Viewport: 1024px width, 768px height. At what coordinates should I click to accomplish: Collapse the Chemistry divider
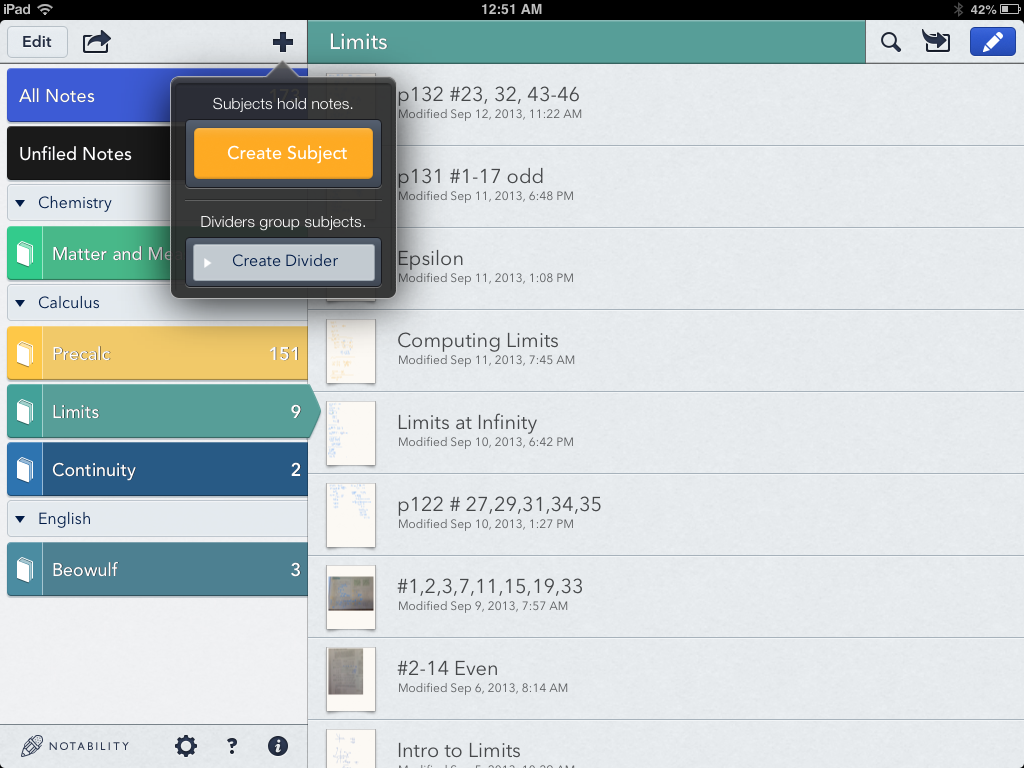(x=20, y=203)
